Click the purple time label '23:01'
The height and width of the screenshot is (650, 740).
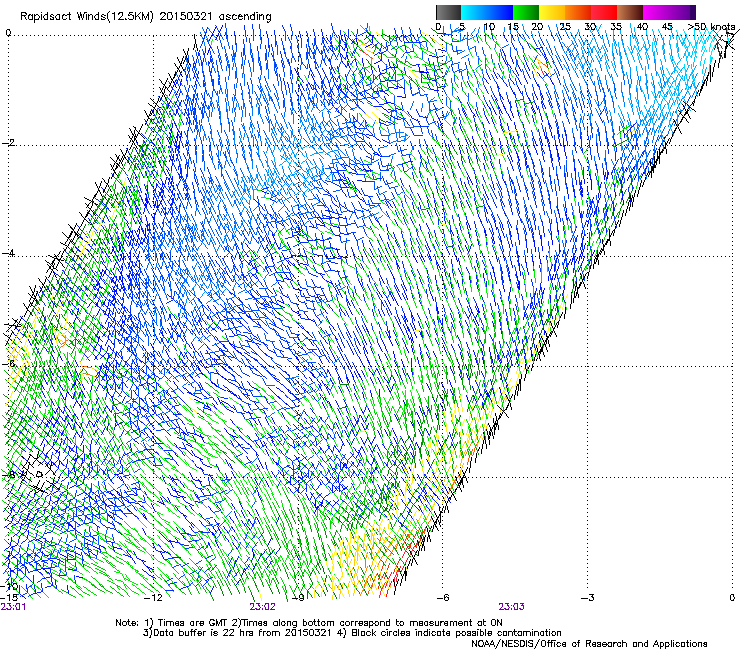tap(13, 607)
